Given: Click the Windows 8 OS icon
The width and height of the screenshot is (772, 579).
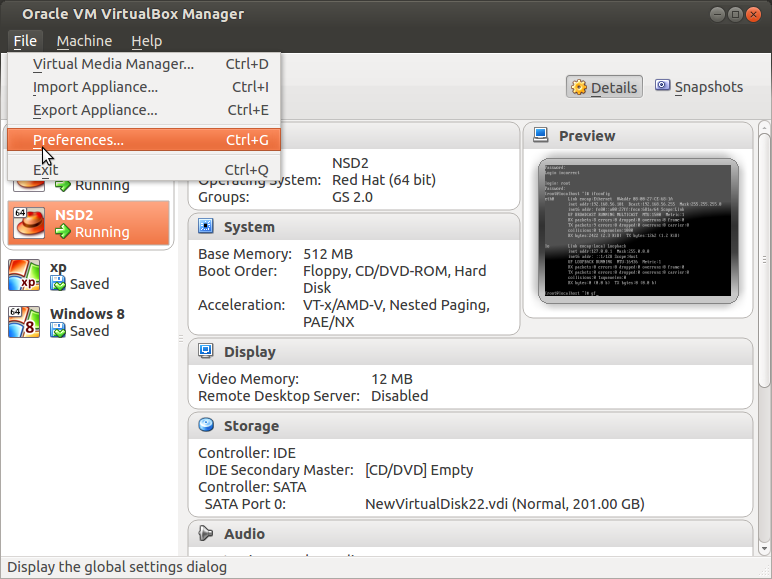Looking at the screenshot, I should click(x=24, y=322).
